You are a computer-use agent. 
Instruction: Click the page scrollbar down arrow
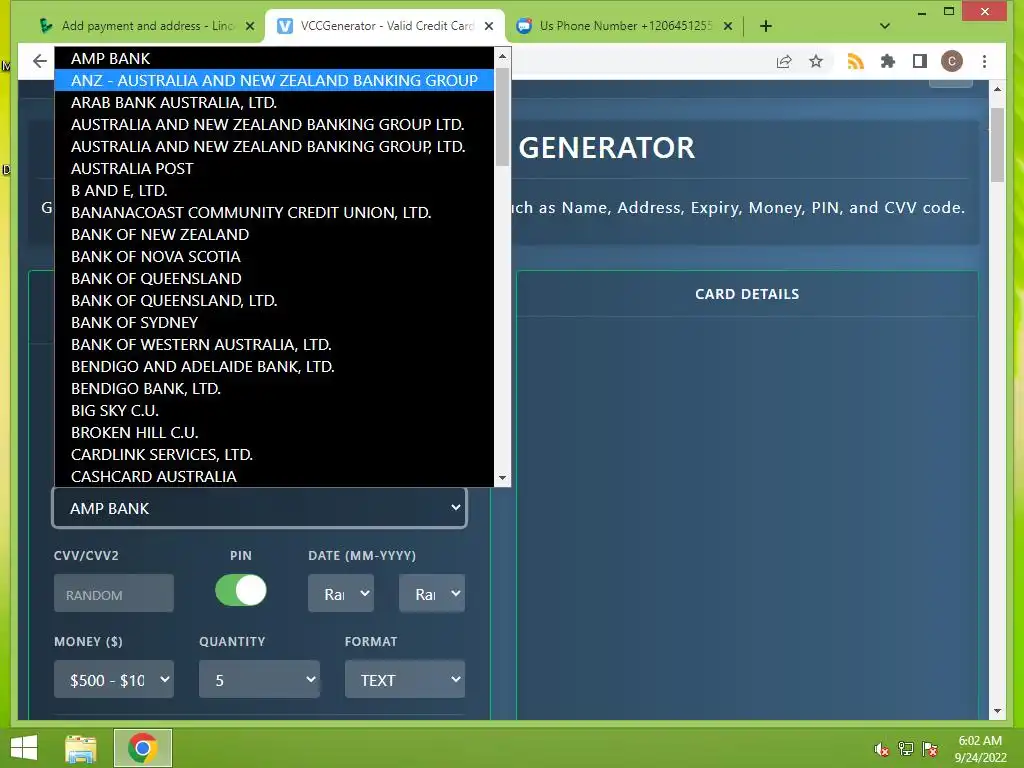(997, 711)
